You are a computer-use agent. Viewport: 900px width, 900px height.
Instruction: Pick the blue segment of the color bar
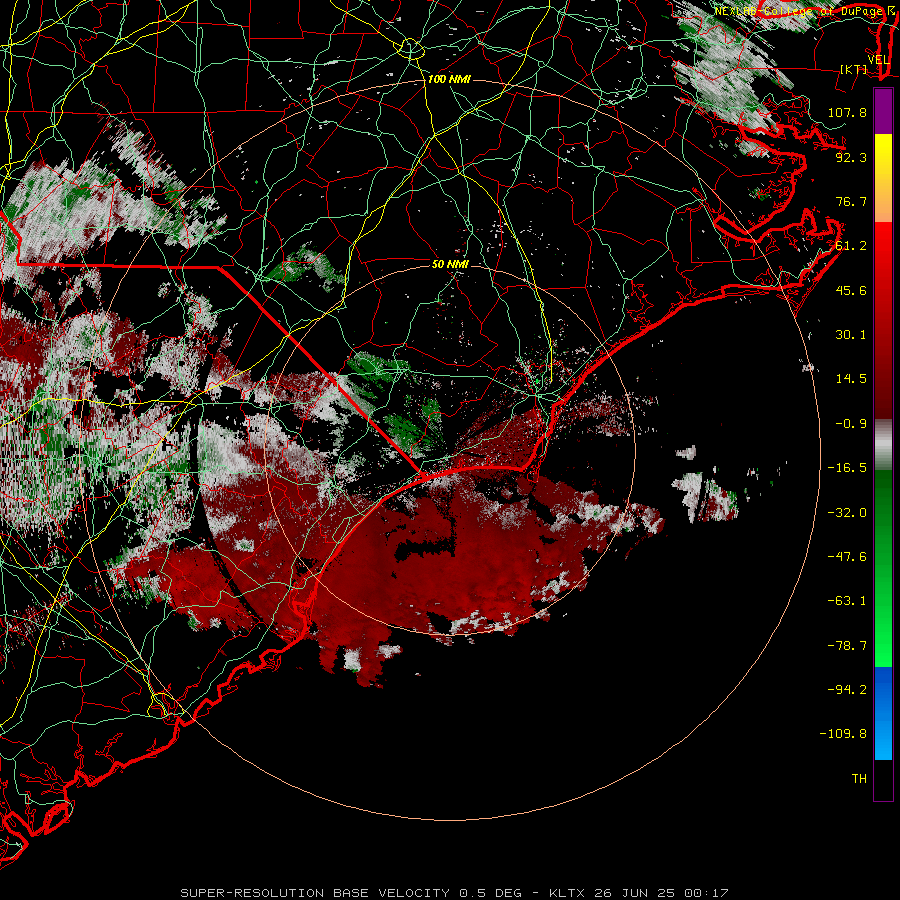click(883, 713)
